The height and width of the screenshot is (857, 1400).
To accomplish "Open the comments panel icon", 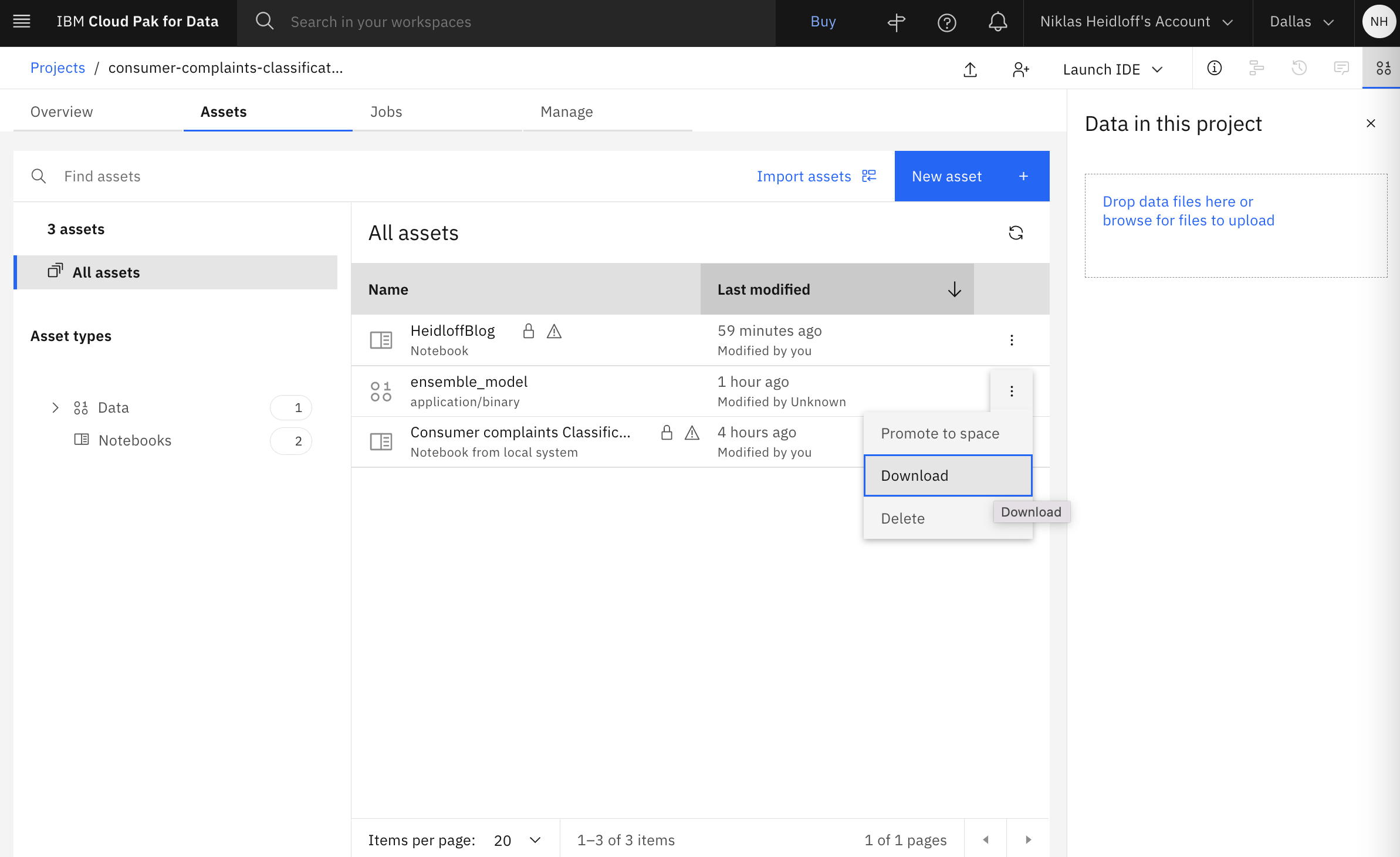I will (x=1342, y=68).
